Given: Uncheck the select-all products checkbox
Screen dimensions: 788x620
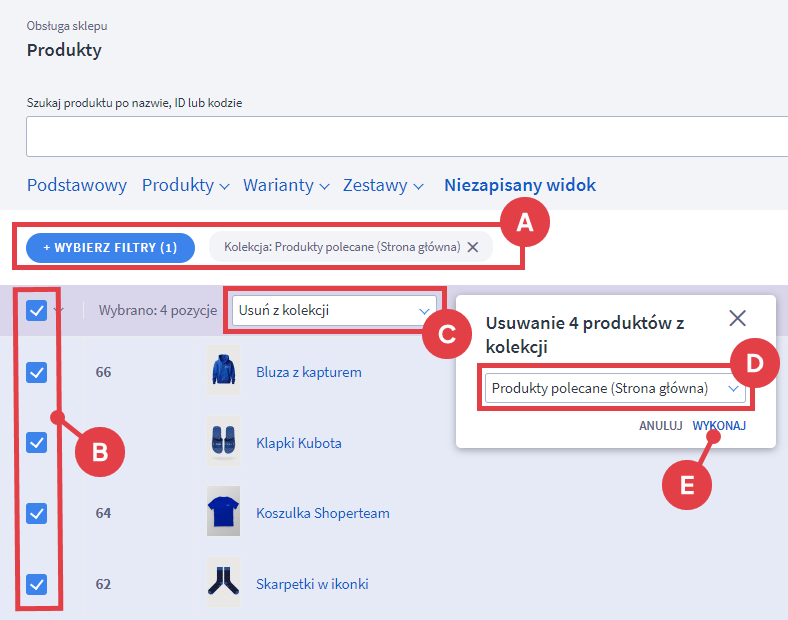Looking at the screenshot, I should coord(37,311).
